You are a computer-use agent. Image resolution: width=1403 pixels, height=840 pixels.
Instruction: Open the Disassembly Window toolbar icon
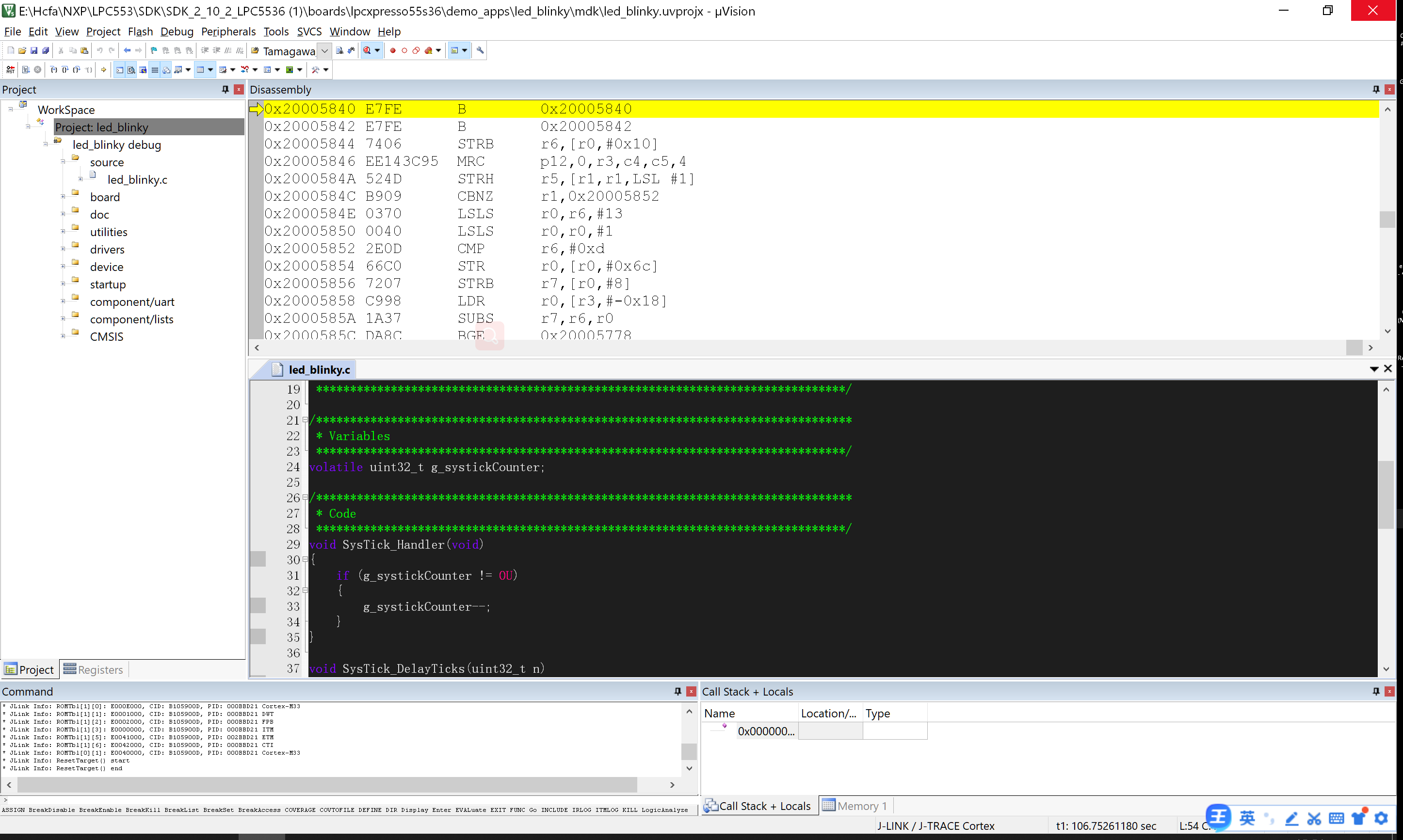(131, 69)
